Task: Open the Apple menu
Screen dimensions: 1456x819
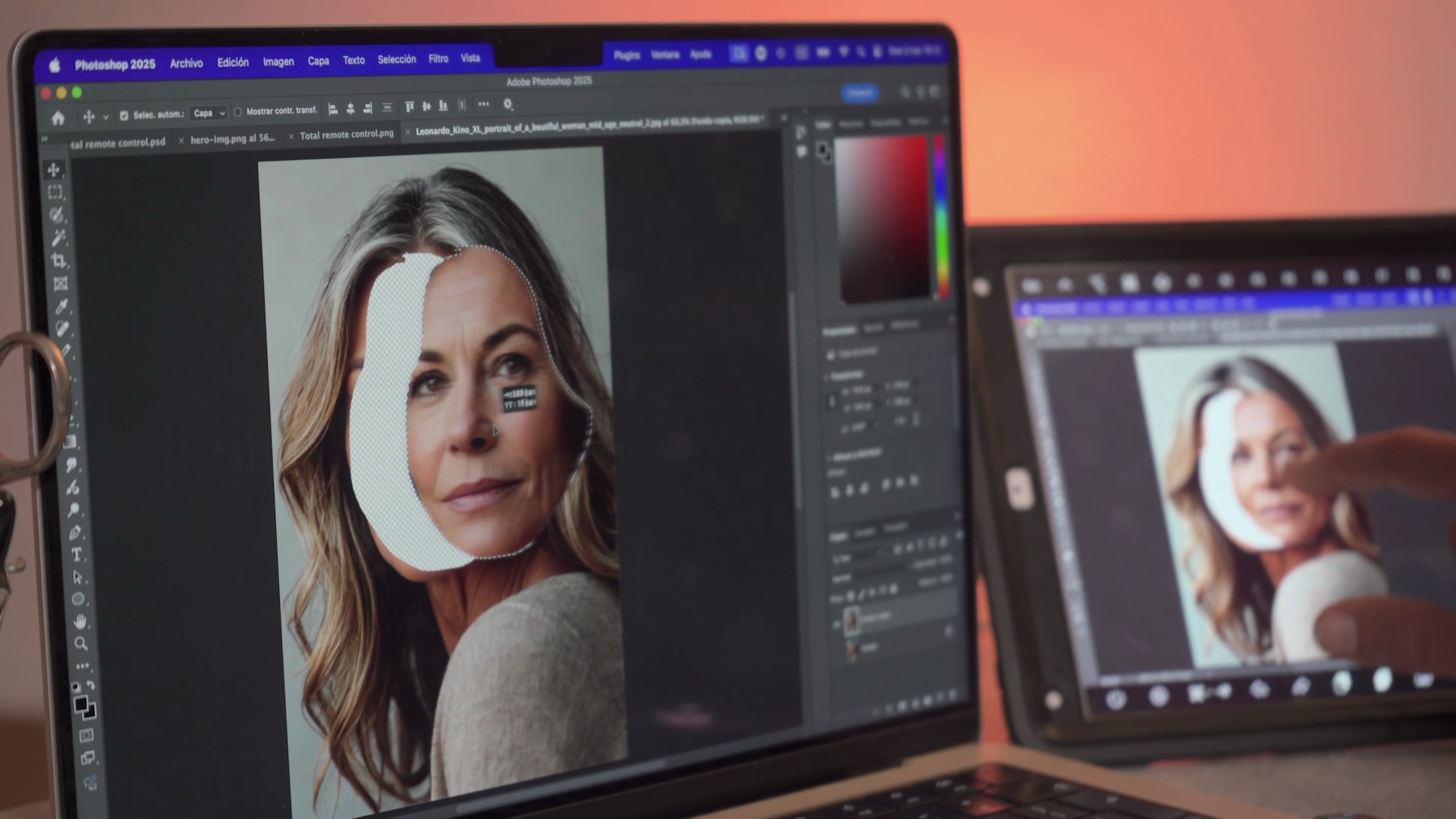Action: (x=55, y=66)
